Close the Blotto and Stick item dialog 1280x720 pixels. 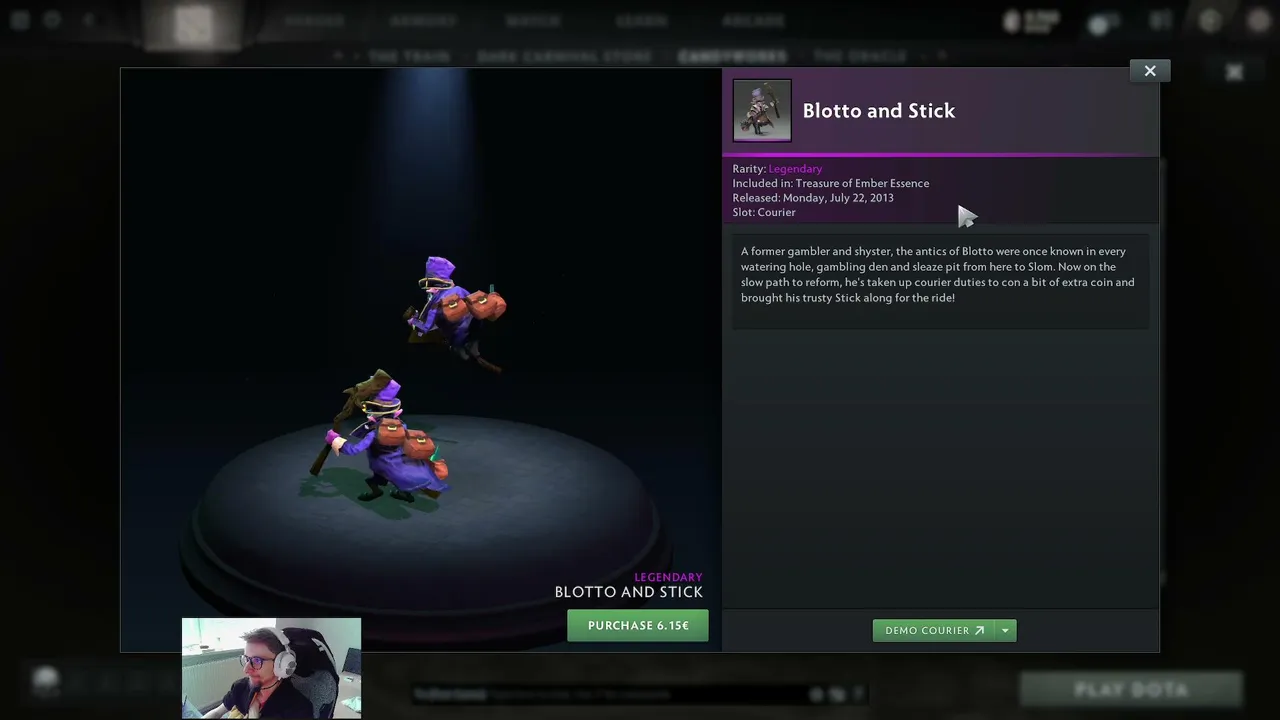pyautogui.click(x=1150, y=71)
